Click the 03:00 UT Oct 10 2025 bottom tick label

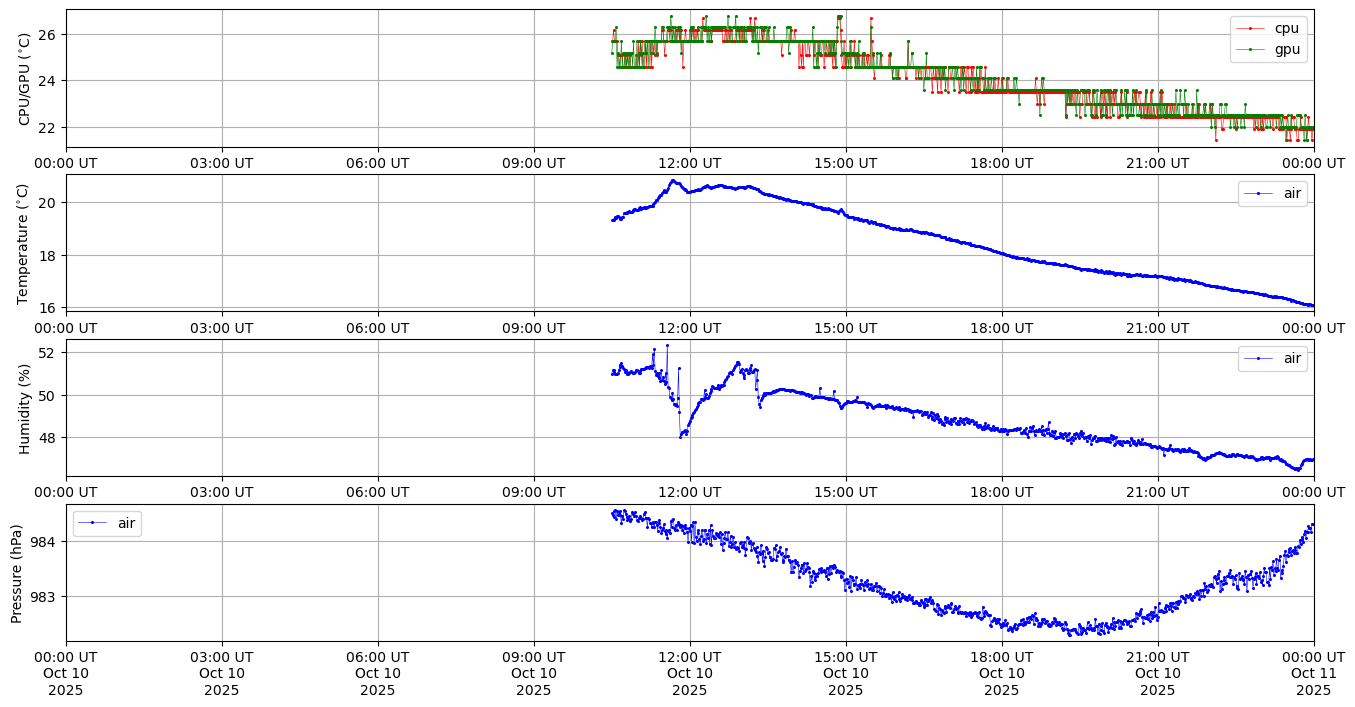click(221, 673)
